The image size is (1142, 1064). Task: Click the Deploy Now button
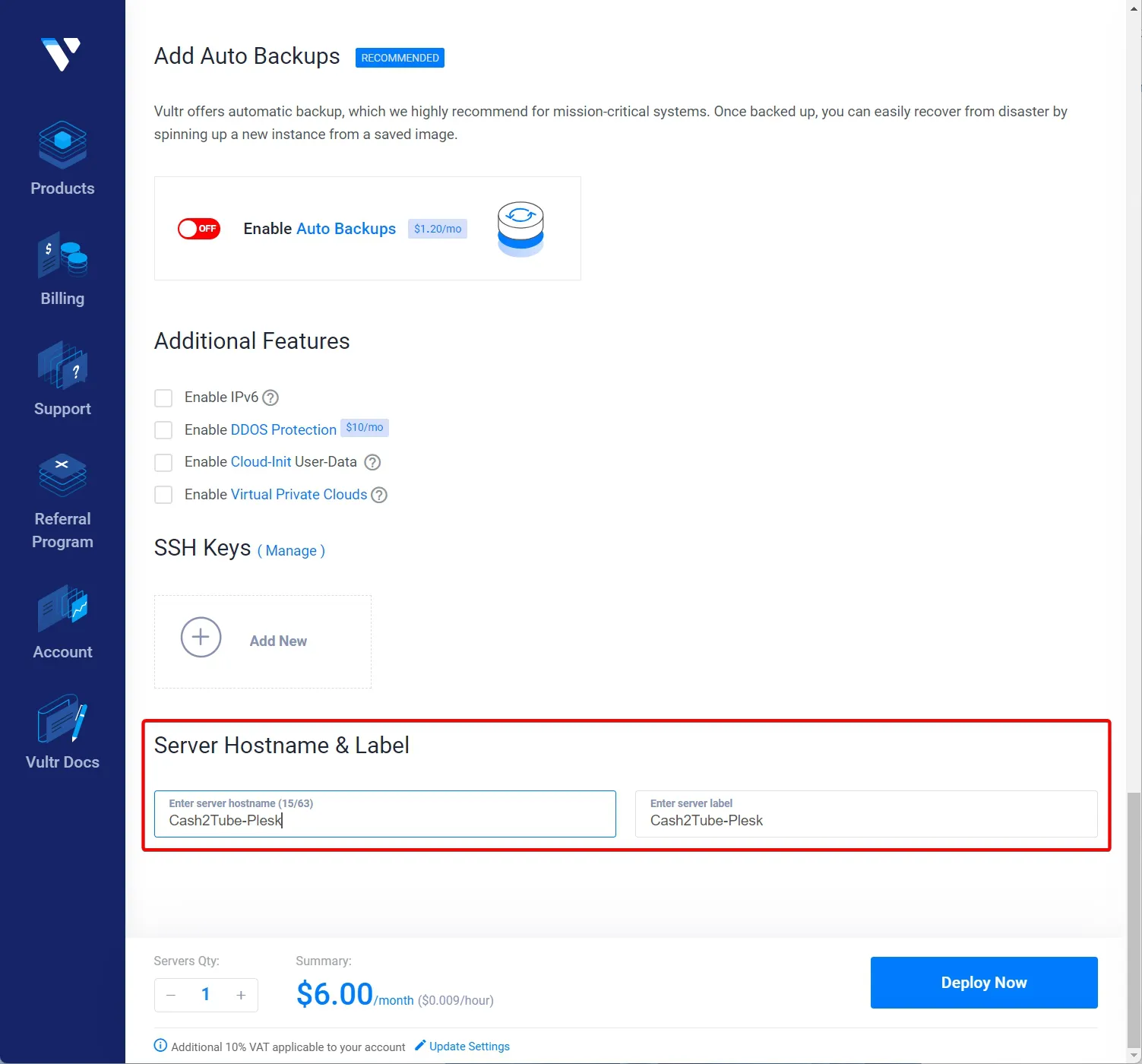point(984,983)
